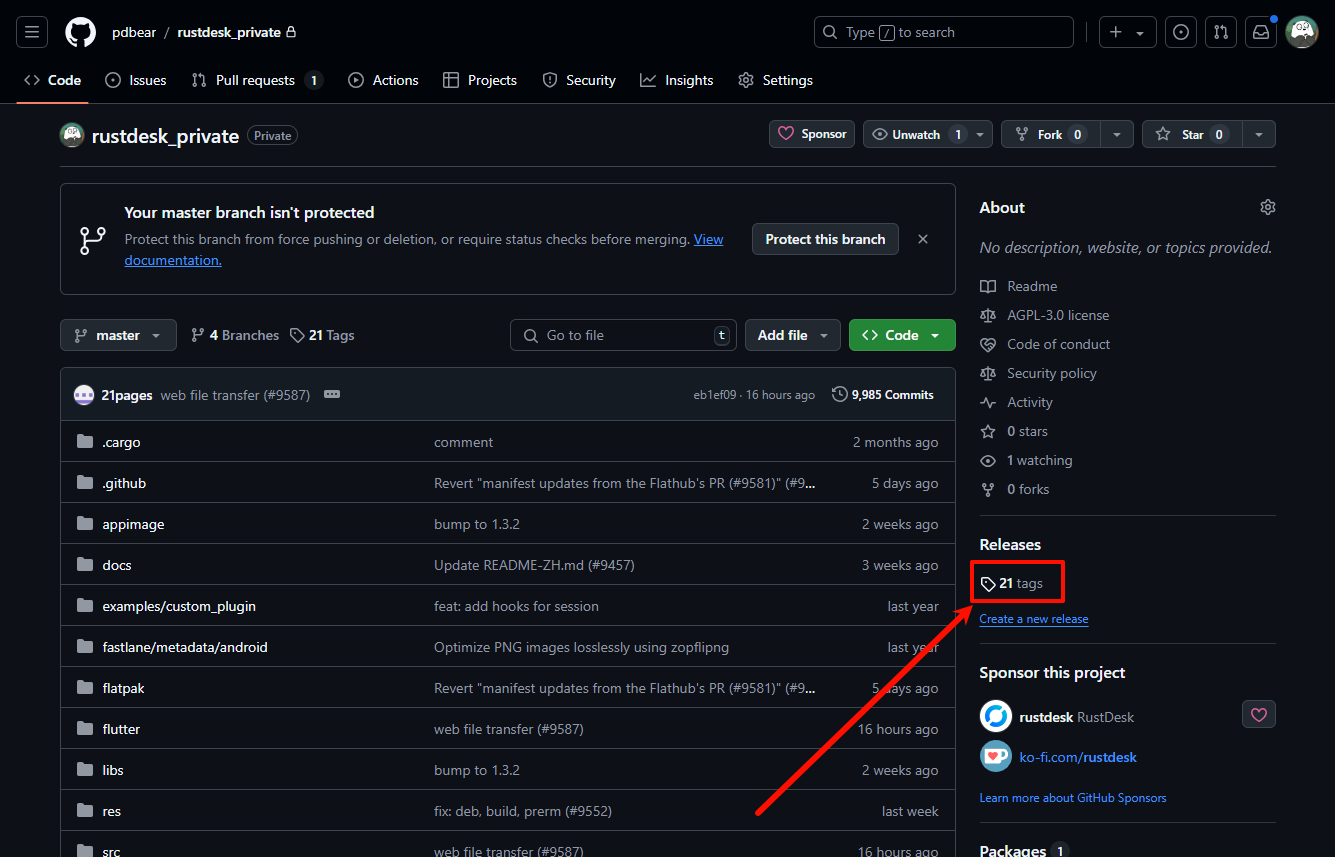The image size is (1335, 857).
Task: Click the Sponsor button
Action: tap(812, 134)
